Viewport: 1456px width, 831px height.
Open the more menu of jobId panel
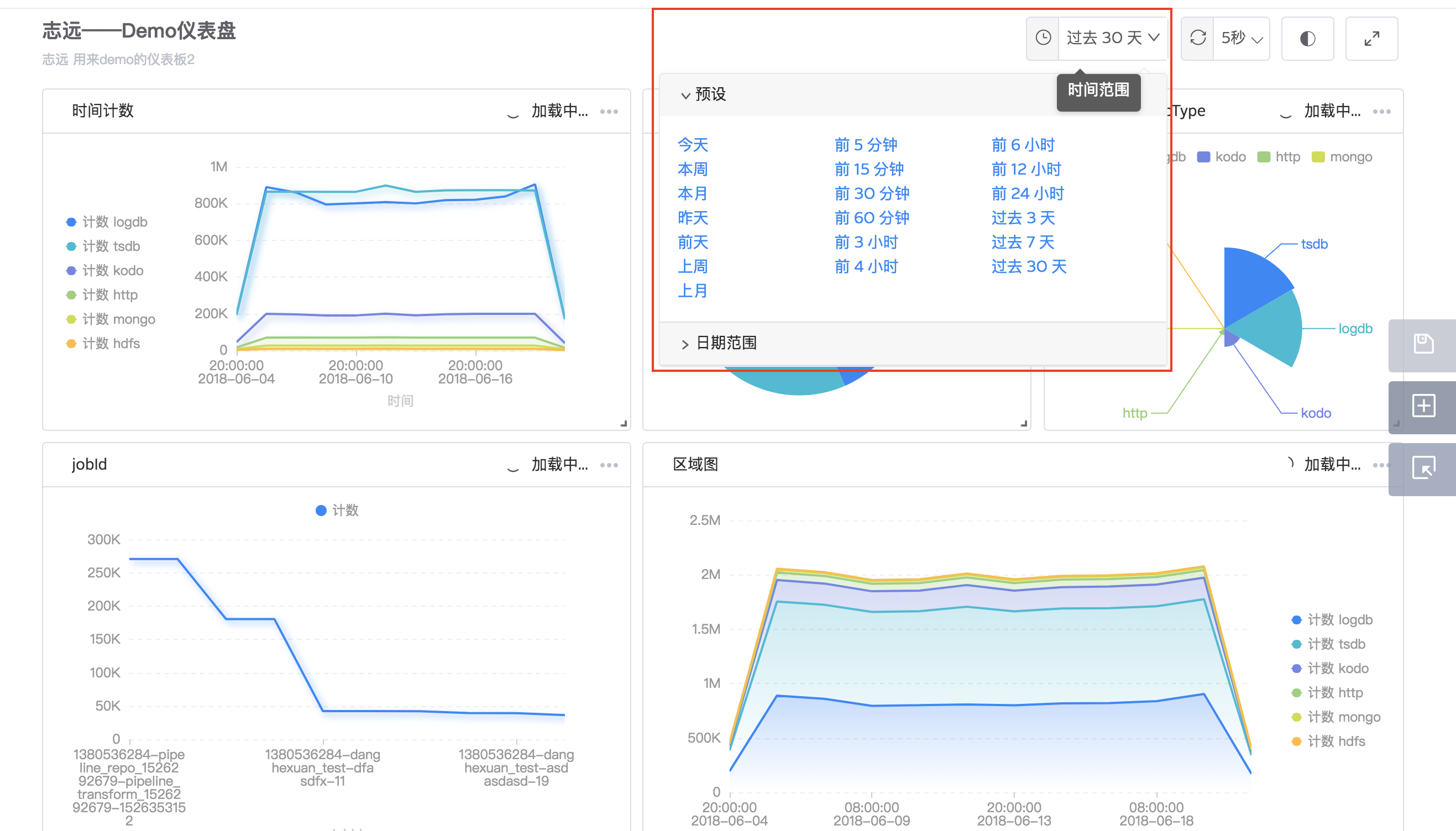pyautogui.click(x=609, y=466)
